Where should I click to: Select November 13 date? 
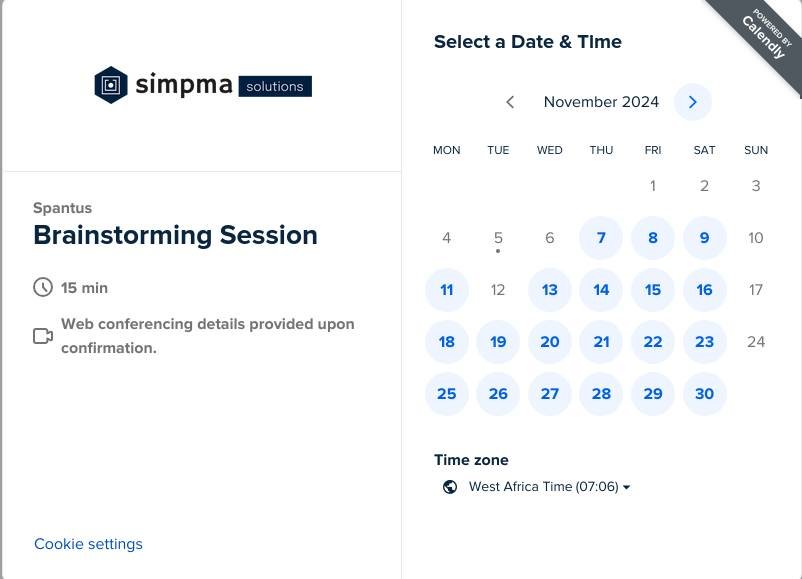[550, 290]
